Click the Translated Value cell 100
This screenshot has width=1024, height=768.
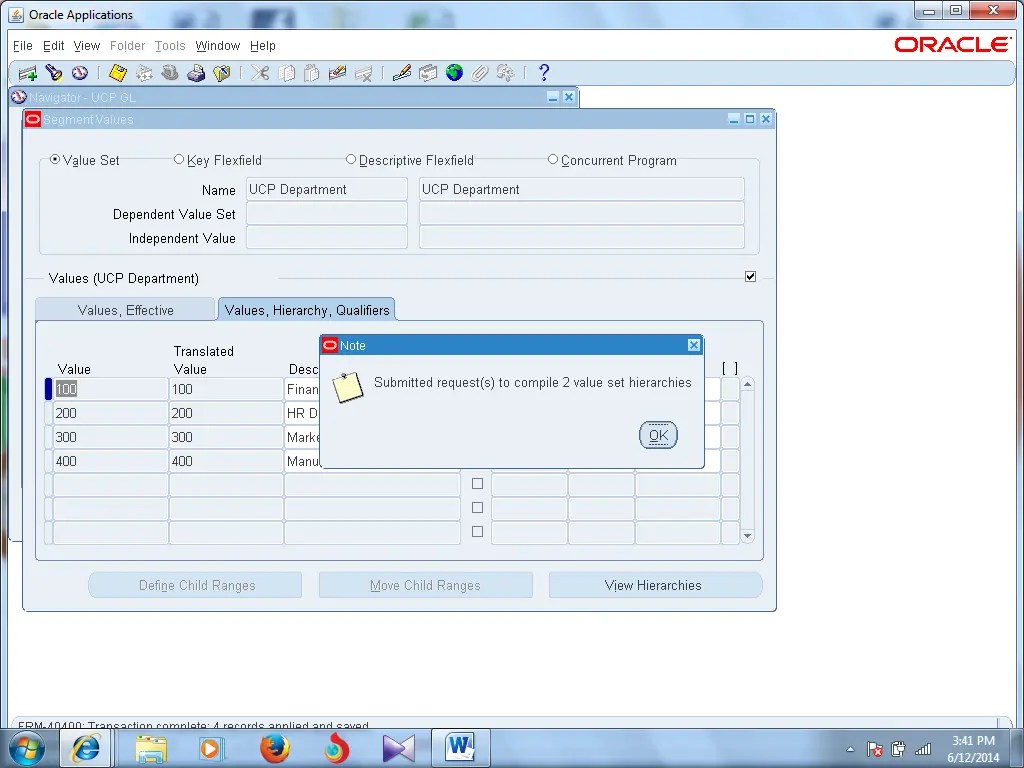click(226, 389)
